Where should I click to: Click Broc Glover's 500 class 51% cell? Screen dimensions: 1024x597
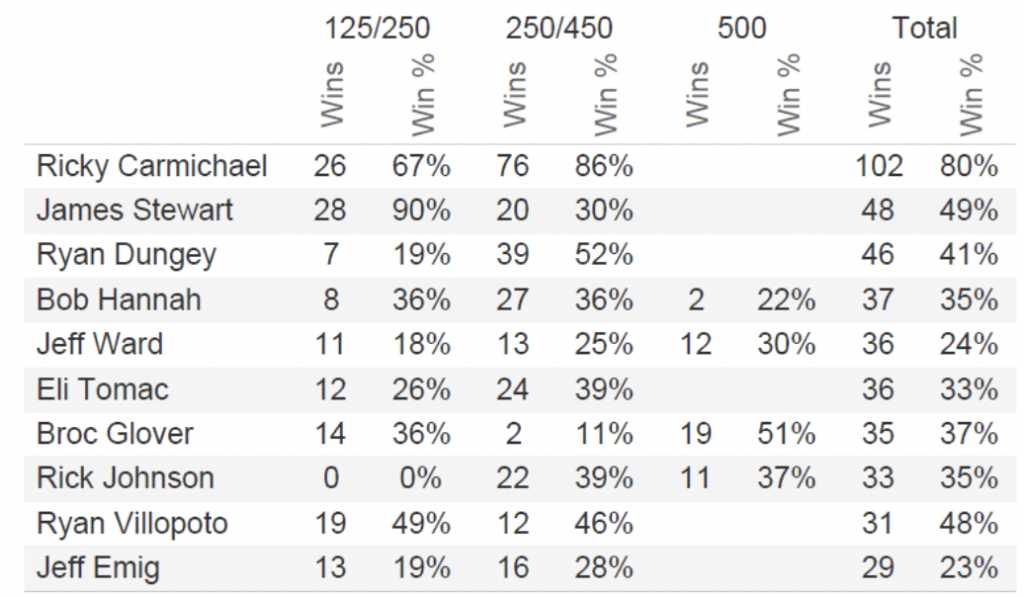pos(786,433)
